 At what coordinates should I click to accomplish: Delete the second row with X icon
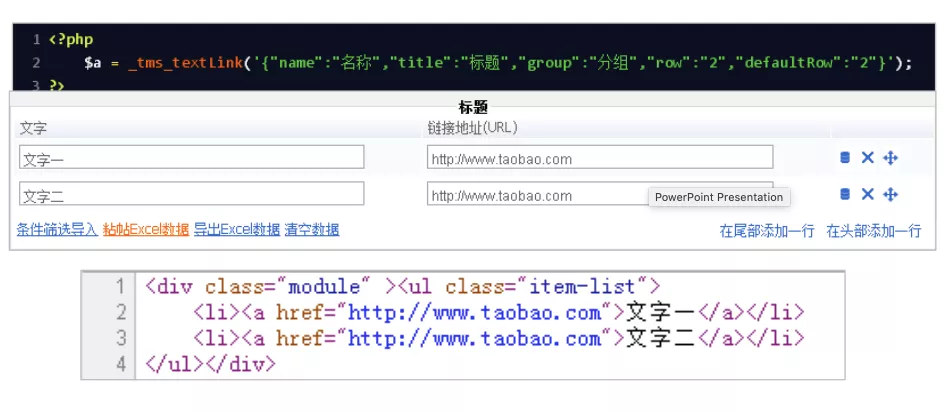(x=868, y=194)
